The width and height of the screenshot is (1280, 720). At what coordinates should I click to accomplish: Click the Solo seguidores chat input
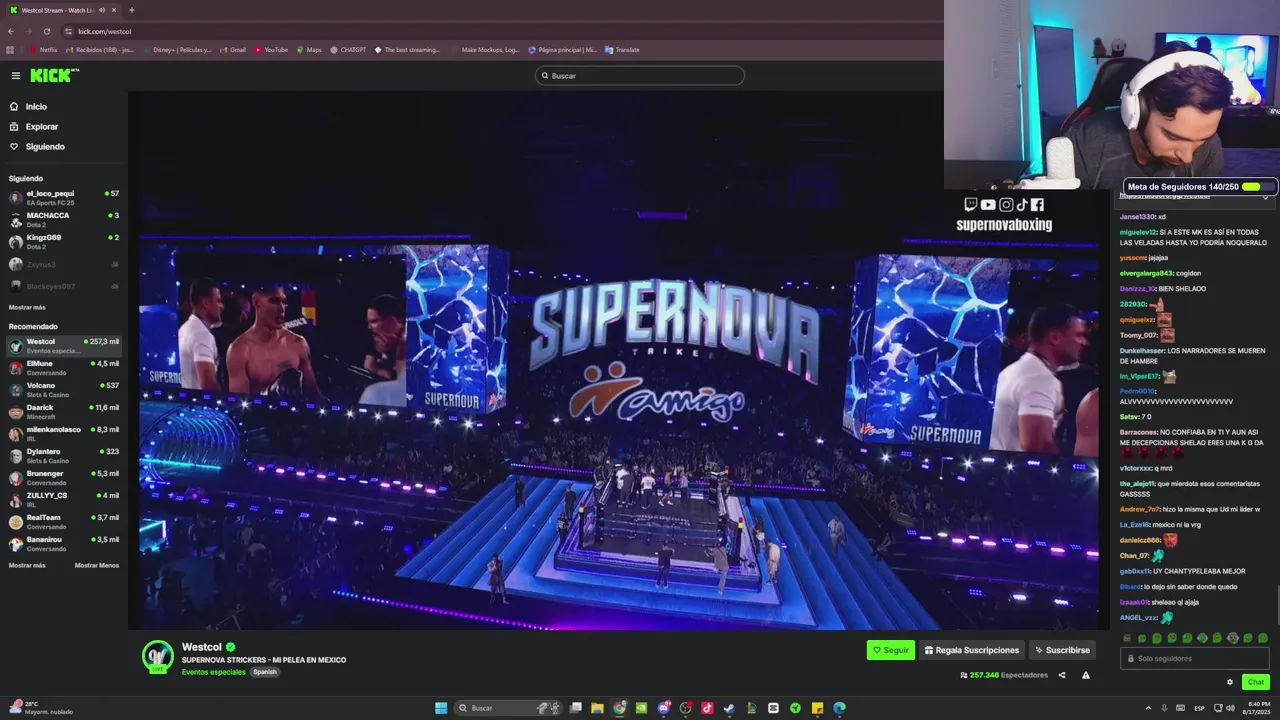point(1195,658)
